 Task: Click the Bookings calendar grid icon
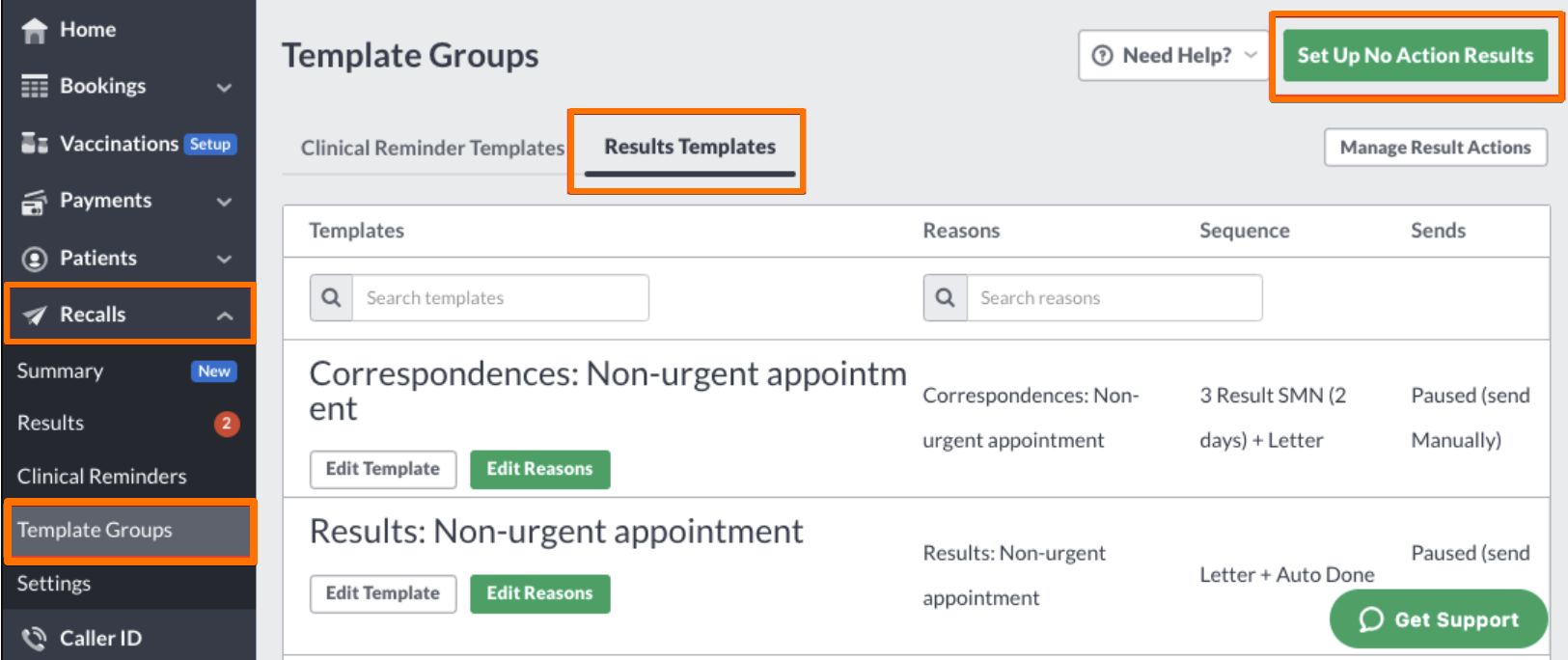(x=35, y=87)
